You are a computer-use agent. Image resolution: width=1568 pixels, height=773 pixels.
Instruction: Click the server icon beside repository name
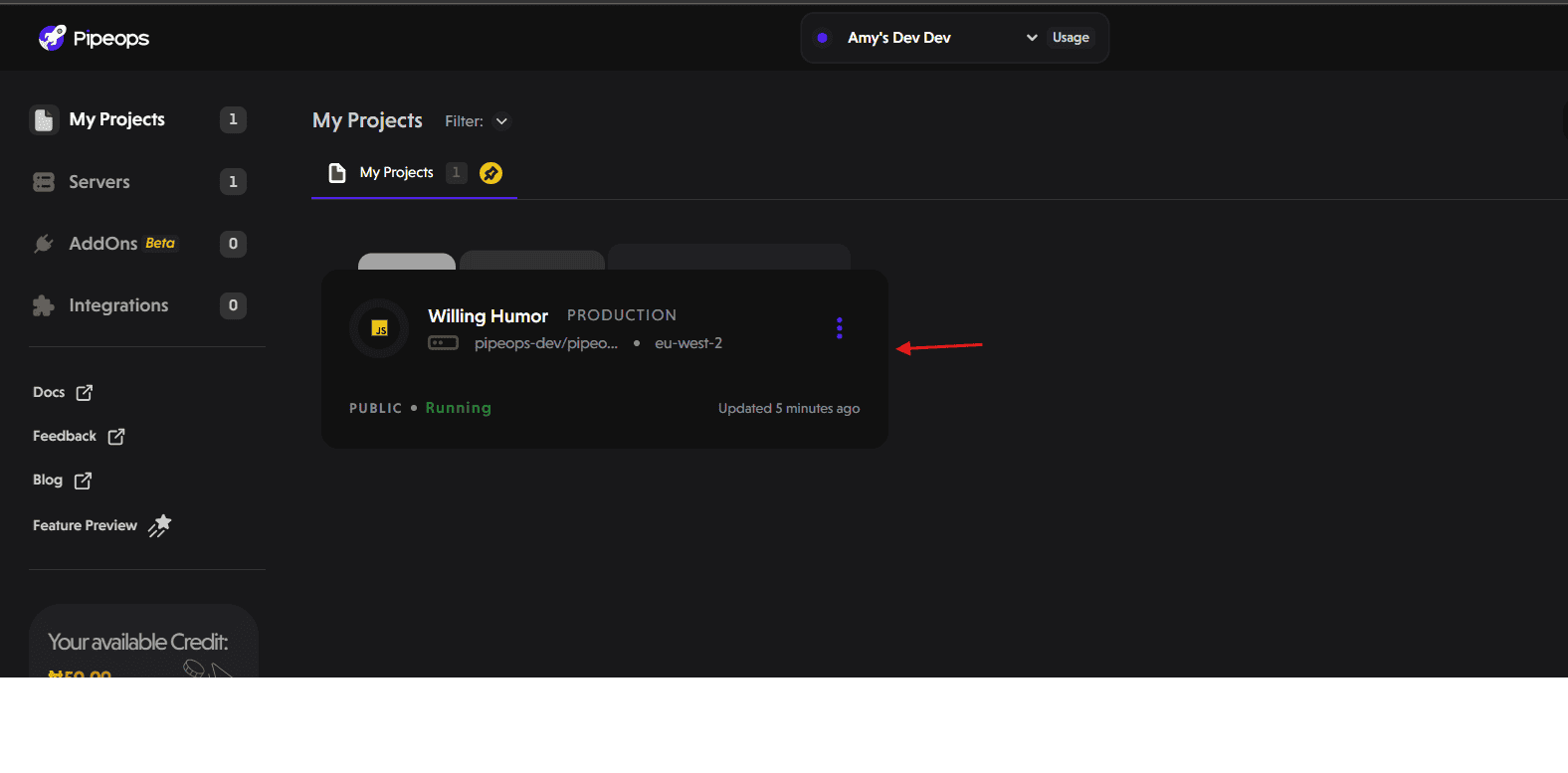coord(443,343)
